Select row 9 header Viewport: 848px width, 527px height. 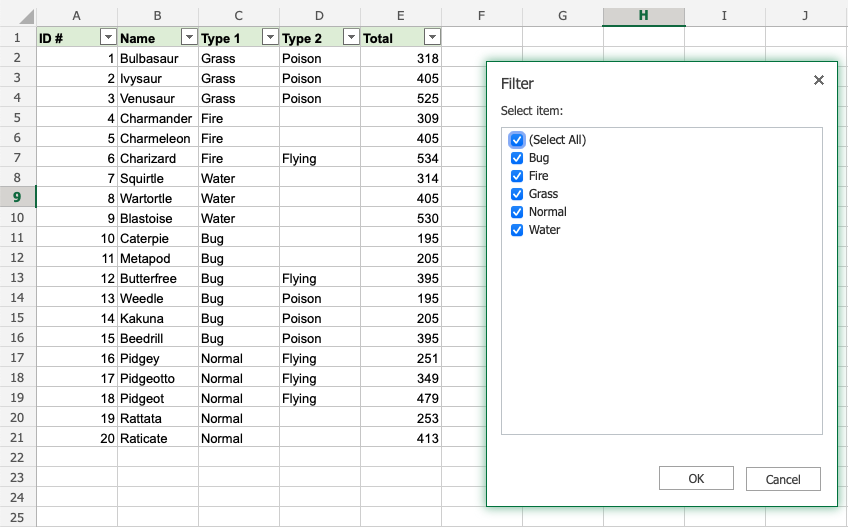[x=18, y=198]
